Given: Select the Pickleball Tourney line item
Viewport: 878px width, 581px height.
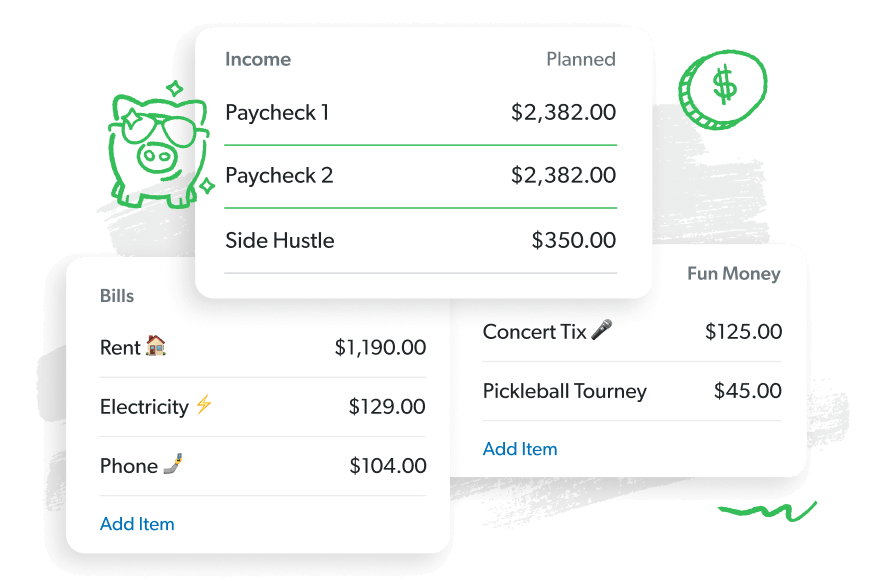Looking at the screenshot, I should pos(565,391).
